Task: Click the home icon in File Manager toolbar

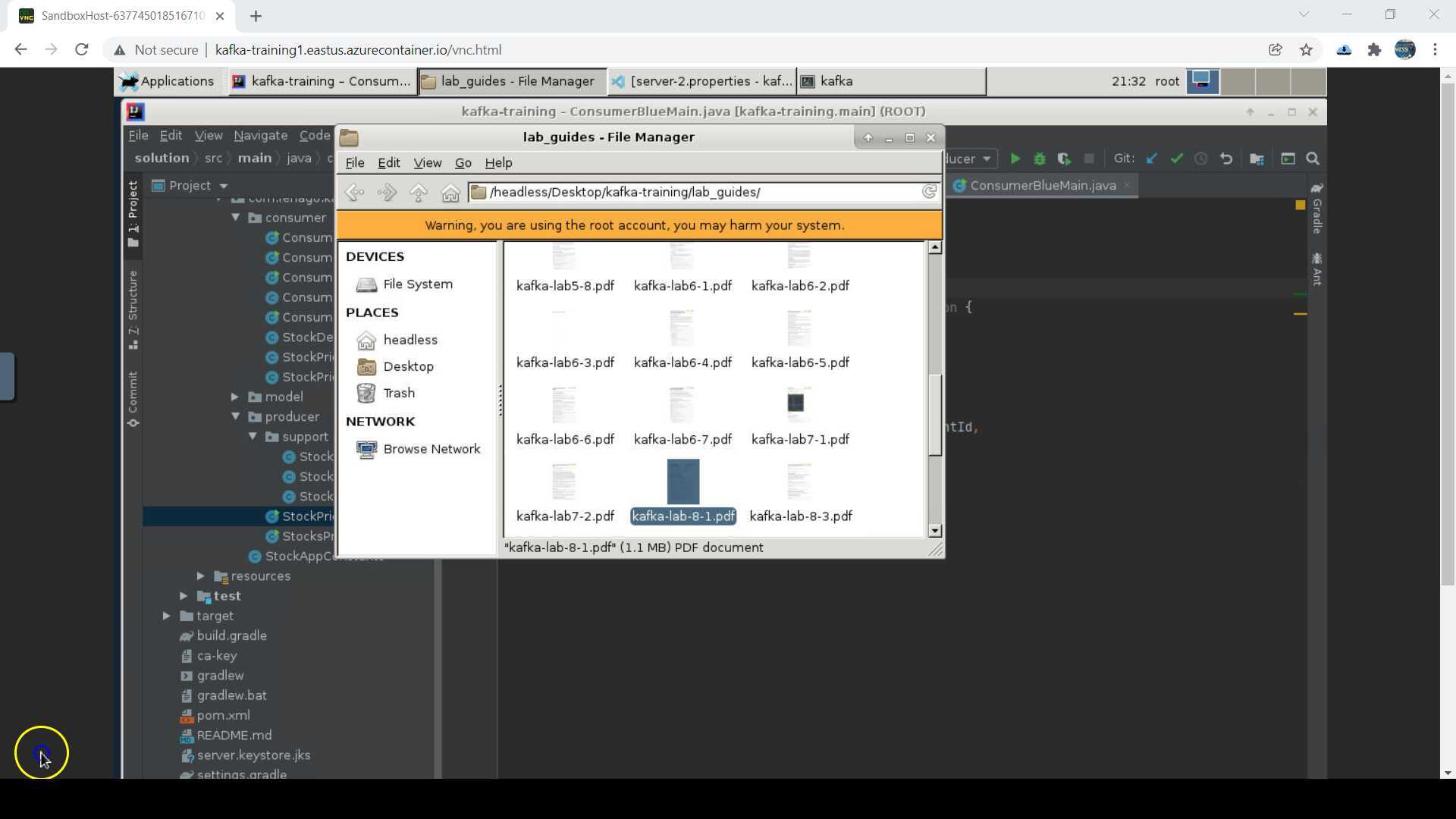Action: coord(450,192)
